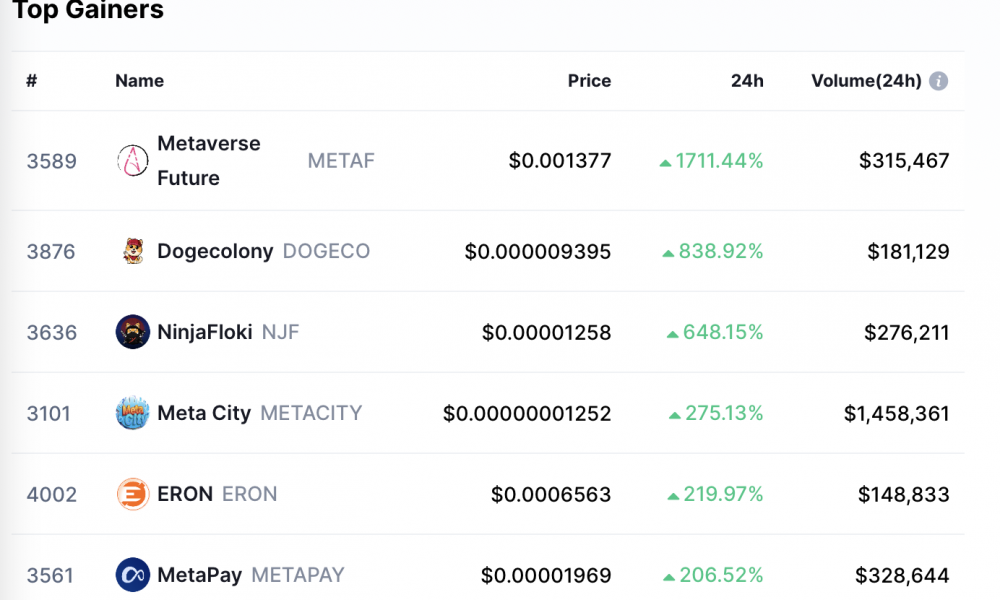
Task: Sort by the Name column header
Action: click(140, 81)
